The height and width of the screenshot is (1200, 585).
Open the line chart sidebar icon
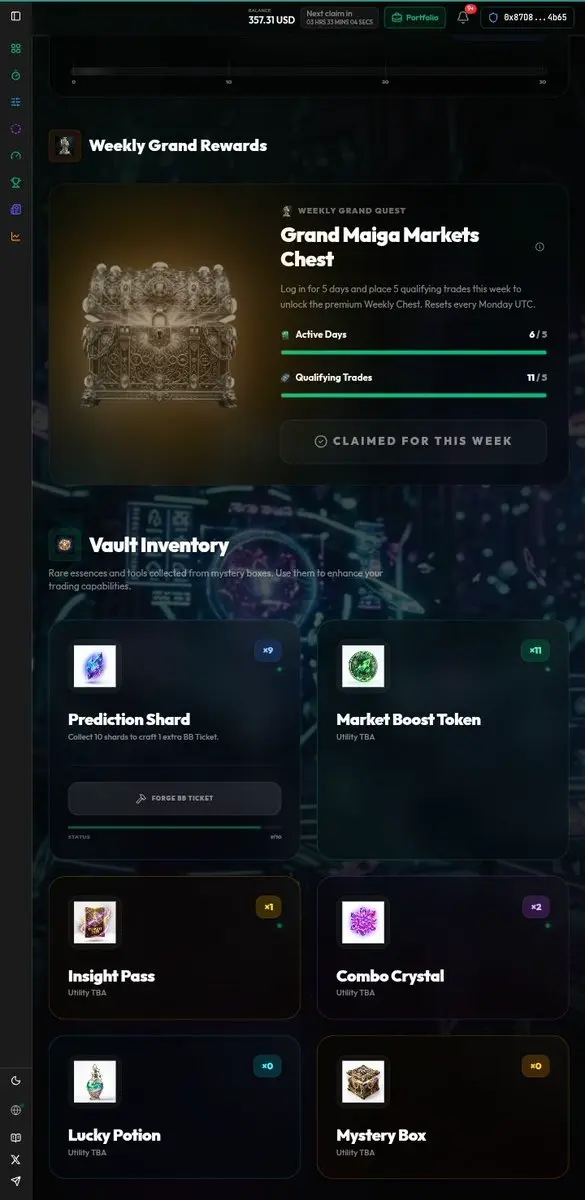click(x=15, y=236)
